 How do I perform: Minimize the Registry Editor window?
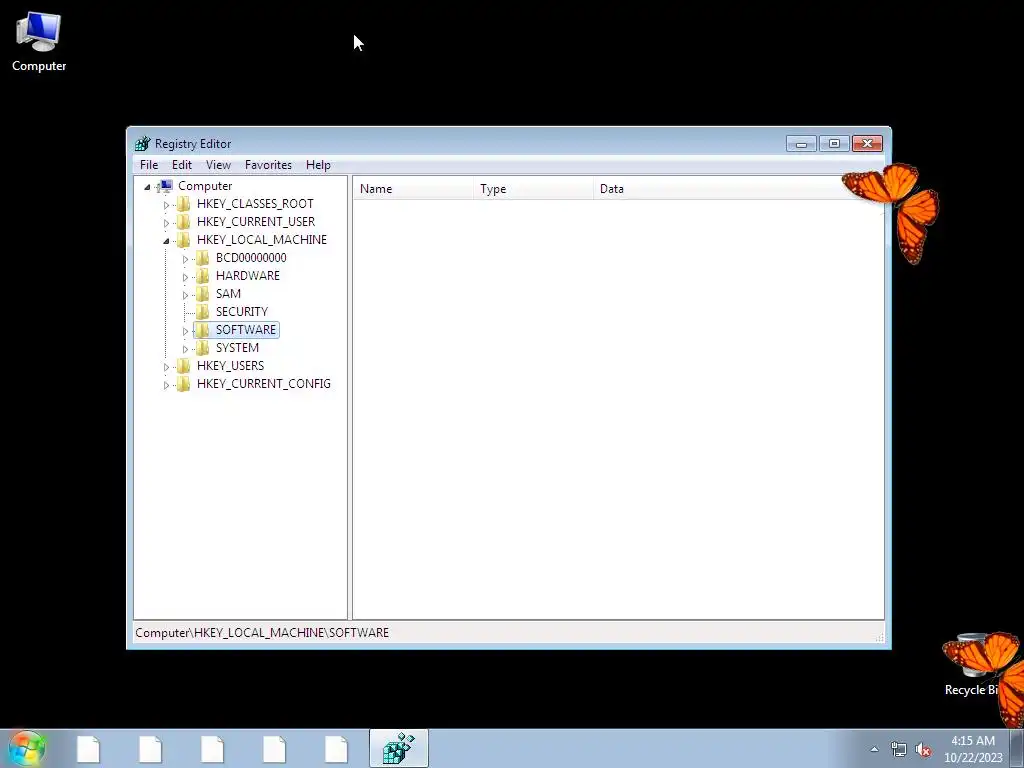[801, 144]
